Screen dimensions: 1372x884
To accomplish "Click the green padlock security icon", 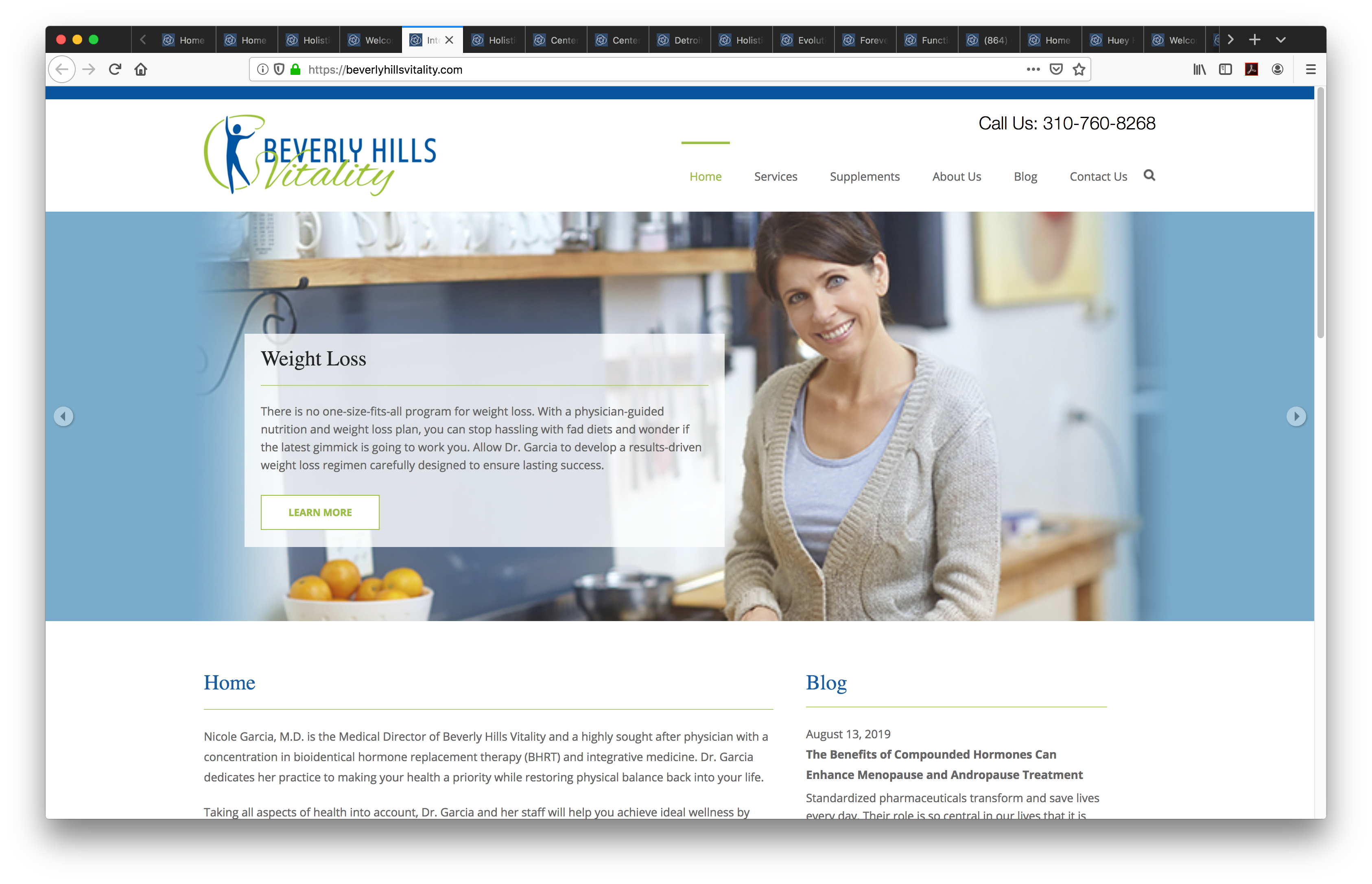I will click(295, 70).
